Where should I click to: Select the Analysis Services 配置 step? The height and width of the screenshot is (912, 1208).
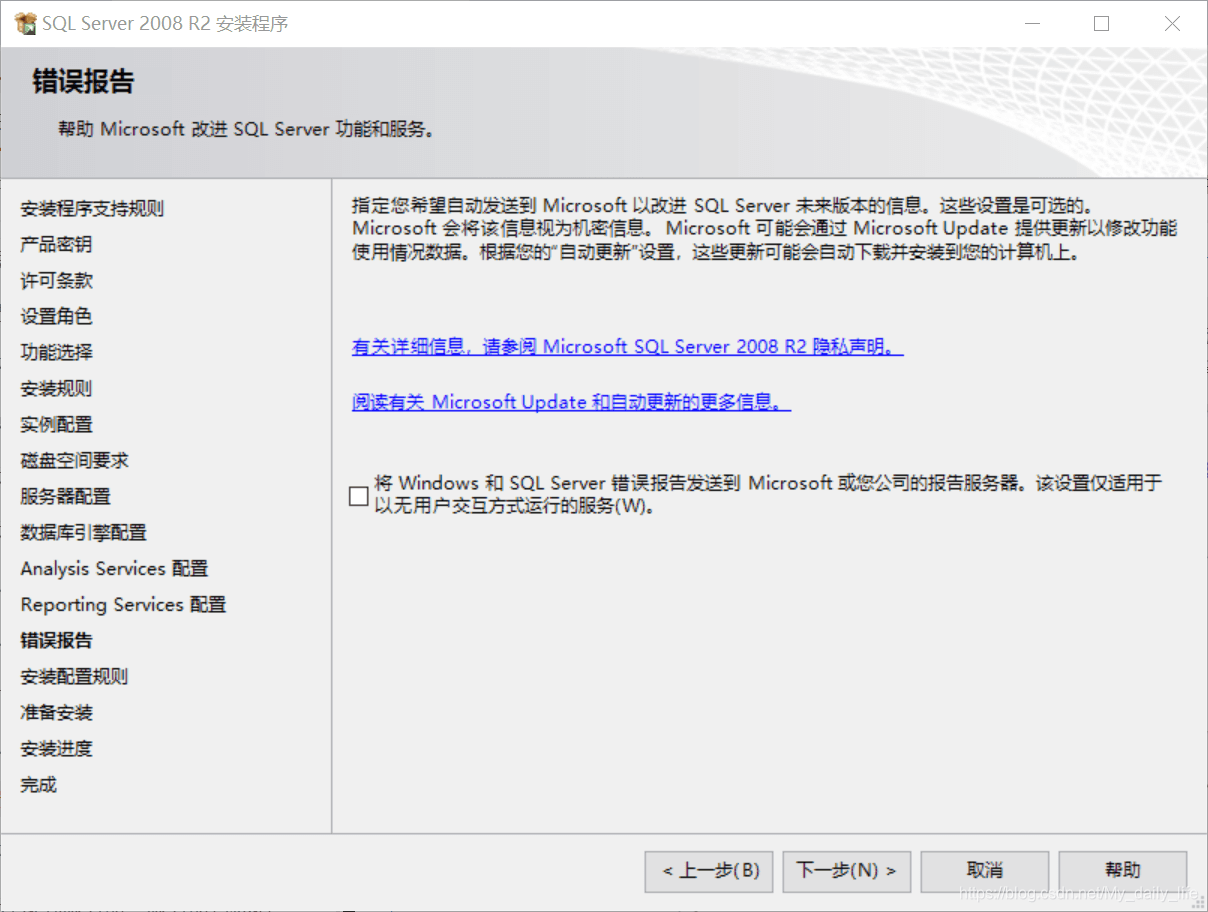[114, 569]
